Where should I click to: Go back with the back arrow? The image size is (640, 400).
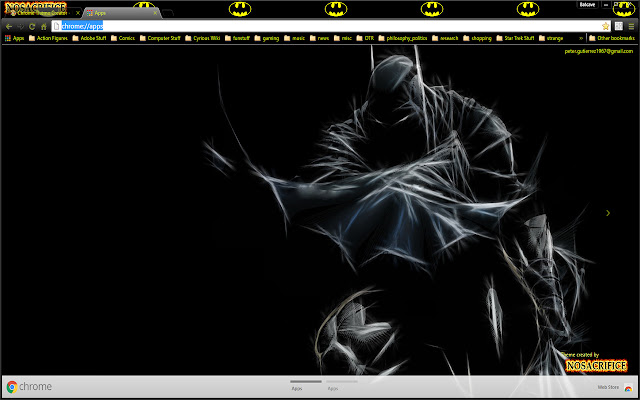pyautogui.click(x=9, y=27)
